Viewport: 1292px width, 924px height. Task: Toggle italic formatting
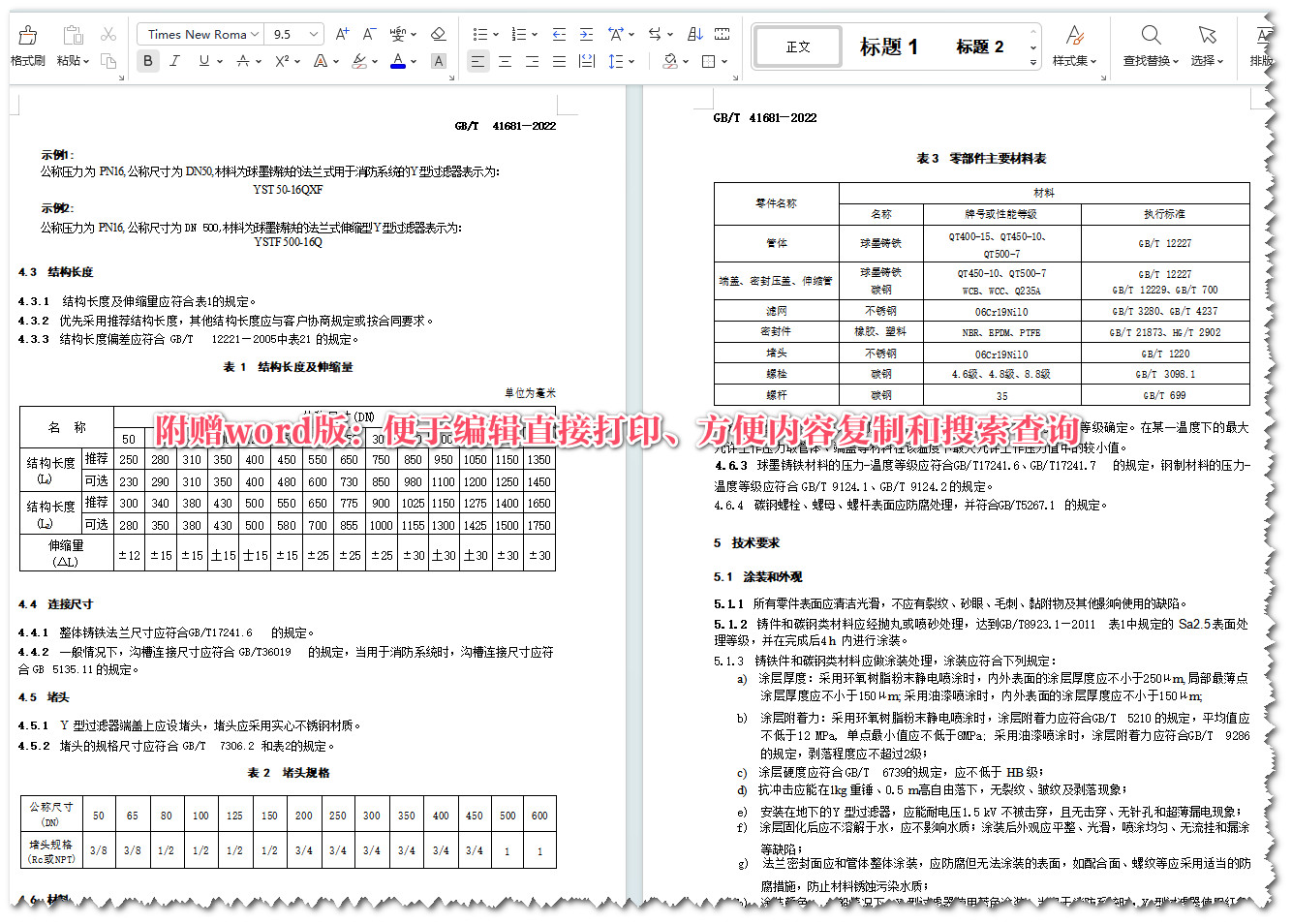tap(174, 60)
